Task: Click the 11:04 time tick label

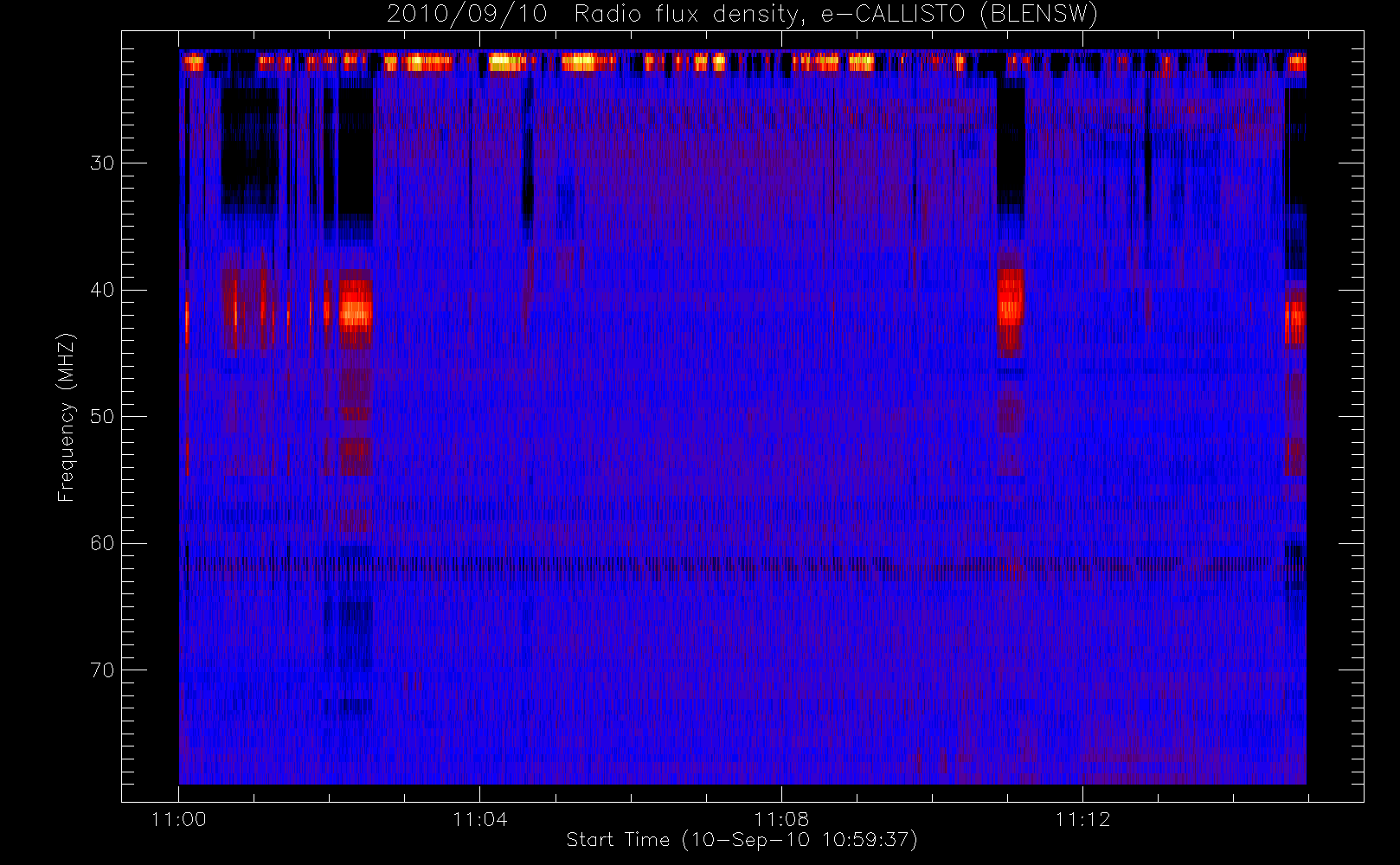Action: (480, 819)
